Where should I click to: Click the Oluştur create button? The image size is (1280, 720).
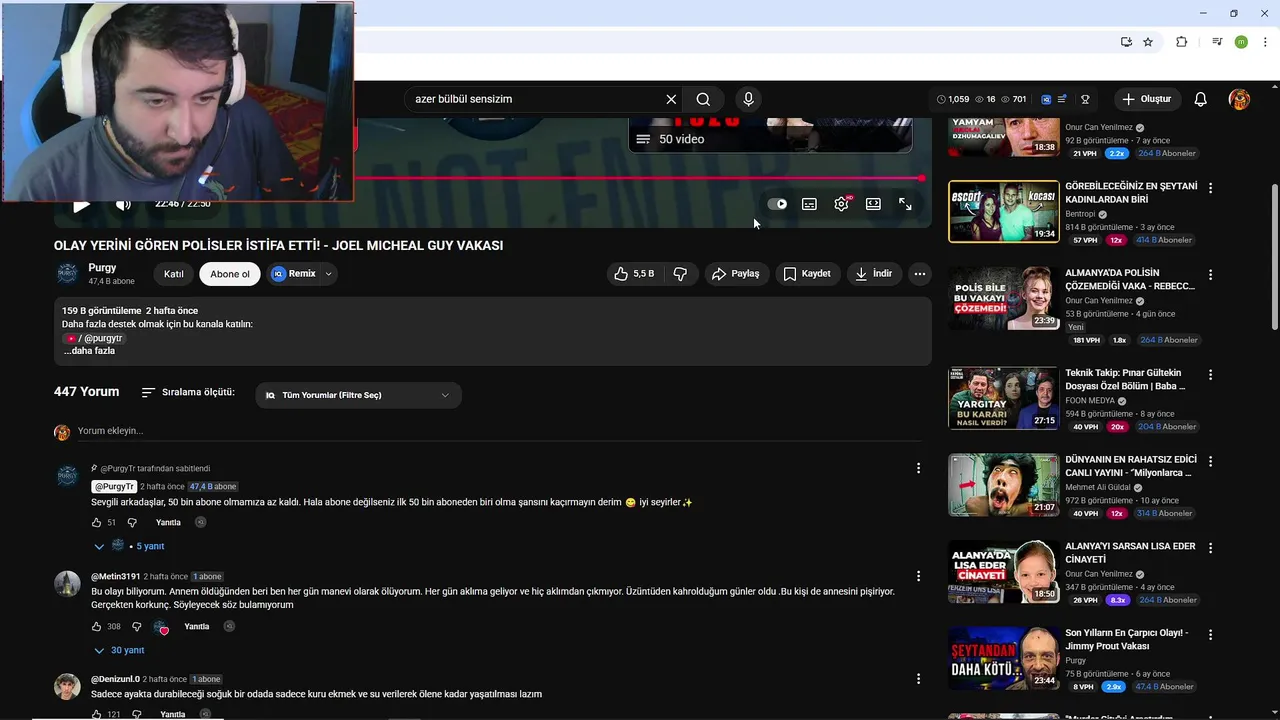1146,99
